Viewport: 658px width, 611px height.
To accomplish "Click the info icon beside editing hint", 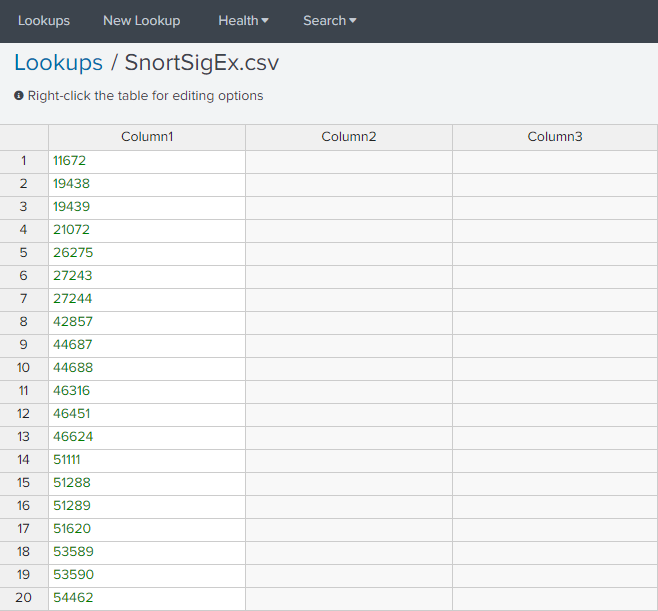I will 18,96.
